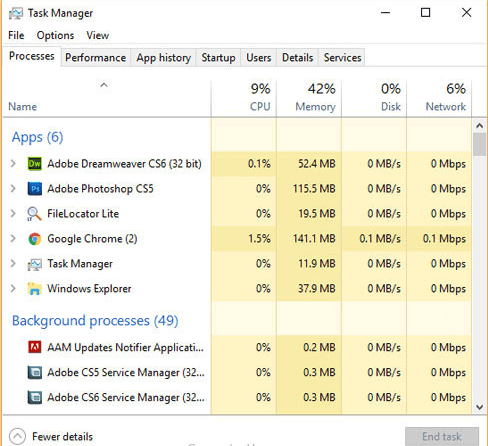Select the Adobe Photoshop CS5 process name
This screenshot has height=446, width=488.
100,189
